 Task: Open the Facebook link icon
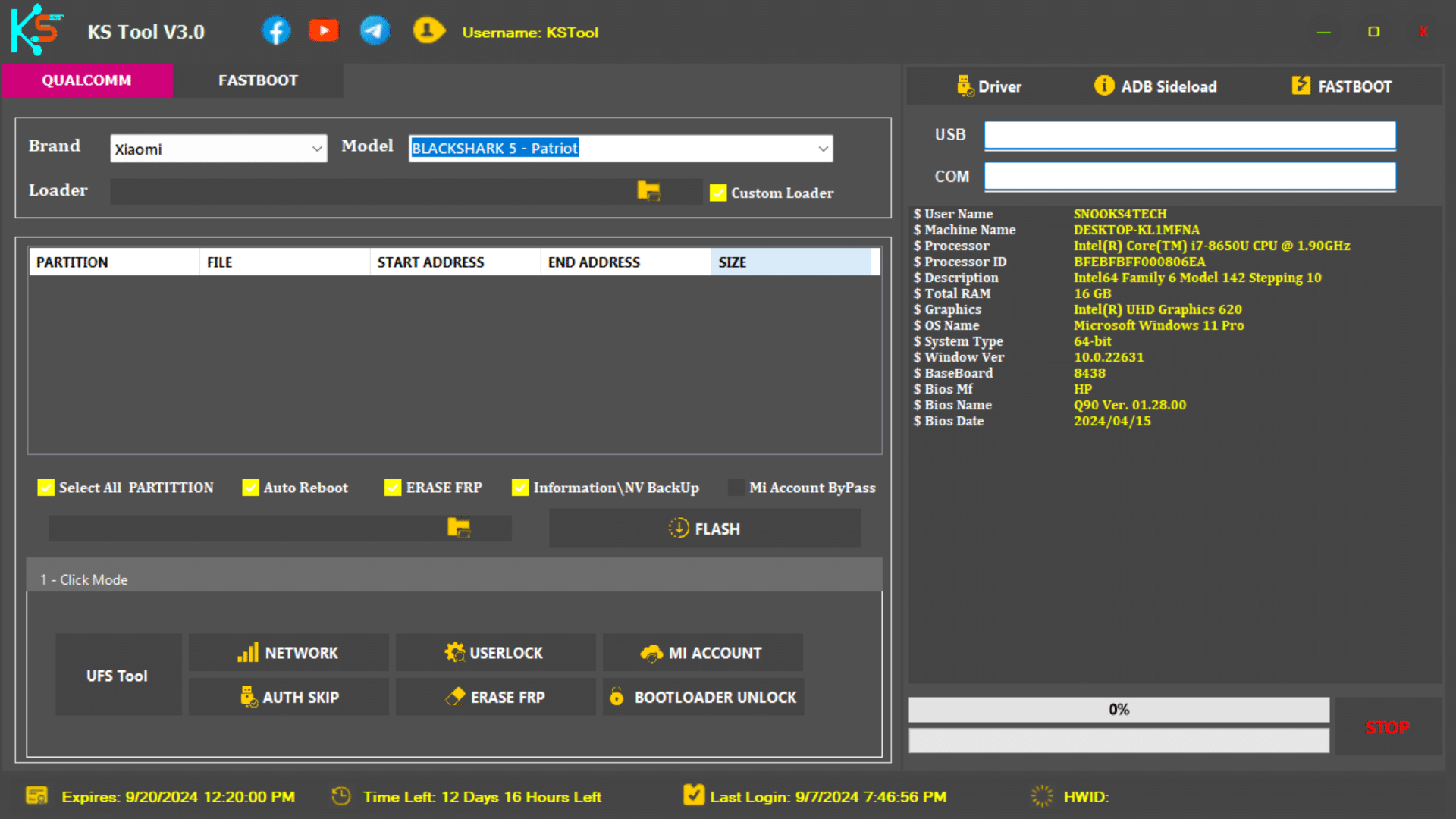point(276,31)
